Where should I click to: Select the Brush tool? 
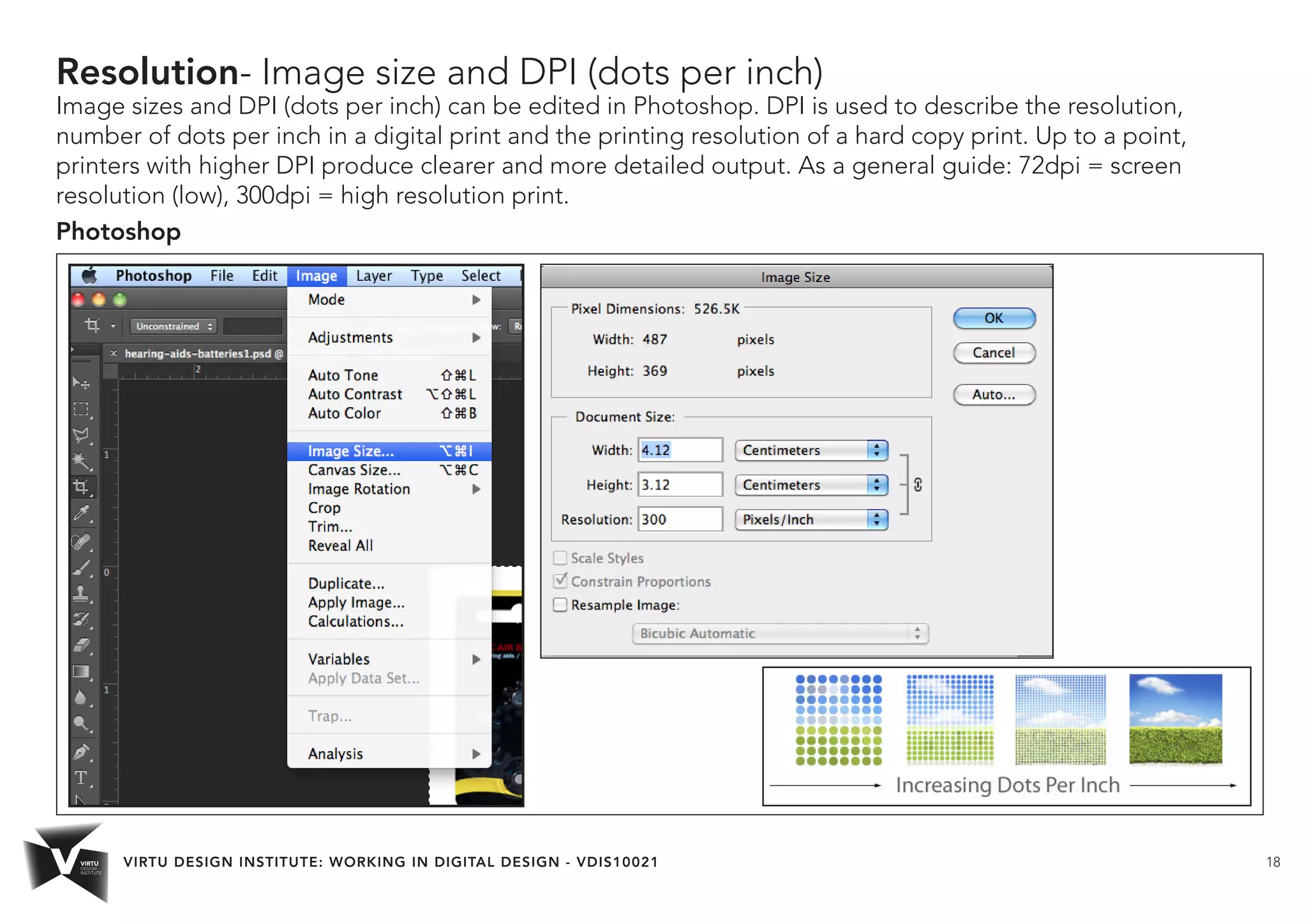pos(81,567)
